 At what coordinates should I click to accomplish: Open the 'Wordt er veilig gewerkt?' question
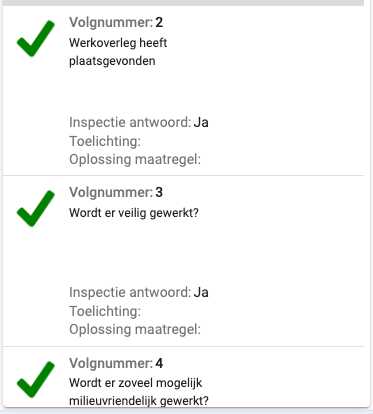click(x=134, y=213)
